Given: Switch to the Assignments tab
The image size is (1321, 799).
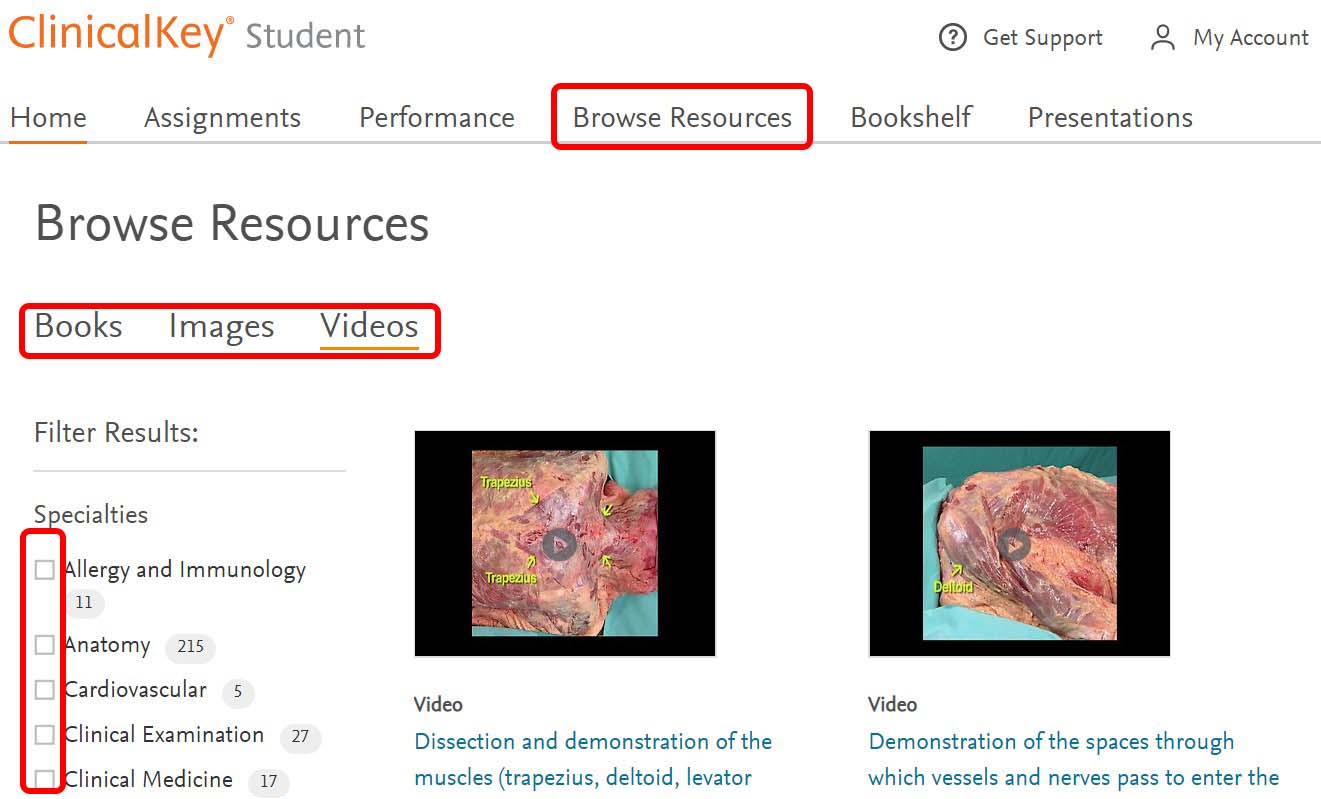Looking at the screenshot, I should (x=222, y=117).
